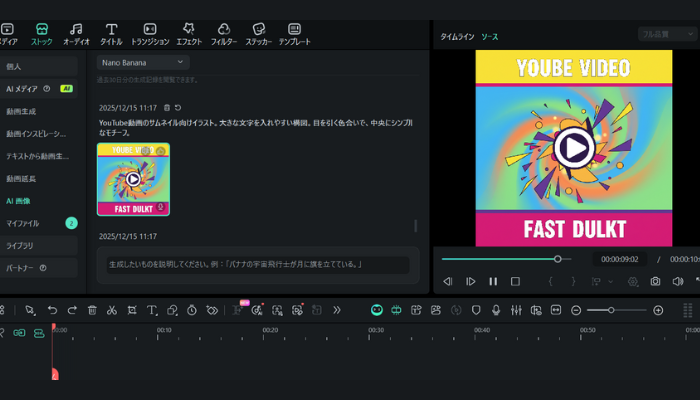This screenshot has width=700, height=400.
Task: Select テキストから動画生成 sidebar item
Action: (x=38, y=156)
